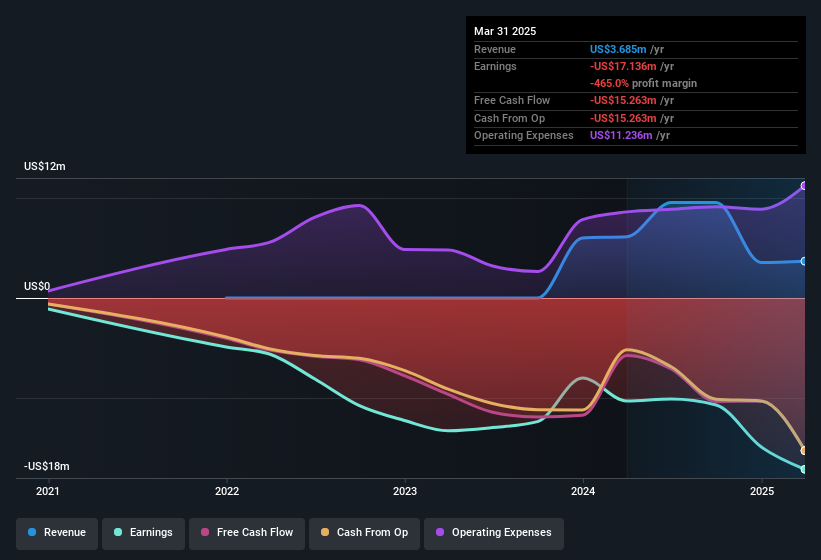Toggle the Operating Expenses legend button
The height and width of the screenshot is (560, 821).
(494, 533)
